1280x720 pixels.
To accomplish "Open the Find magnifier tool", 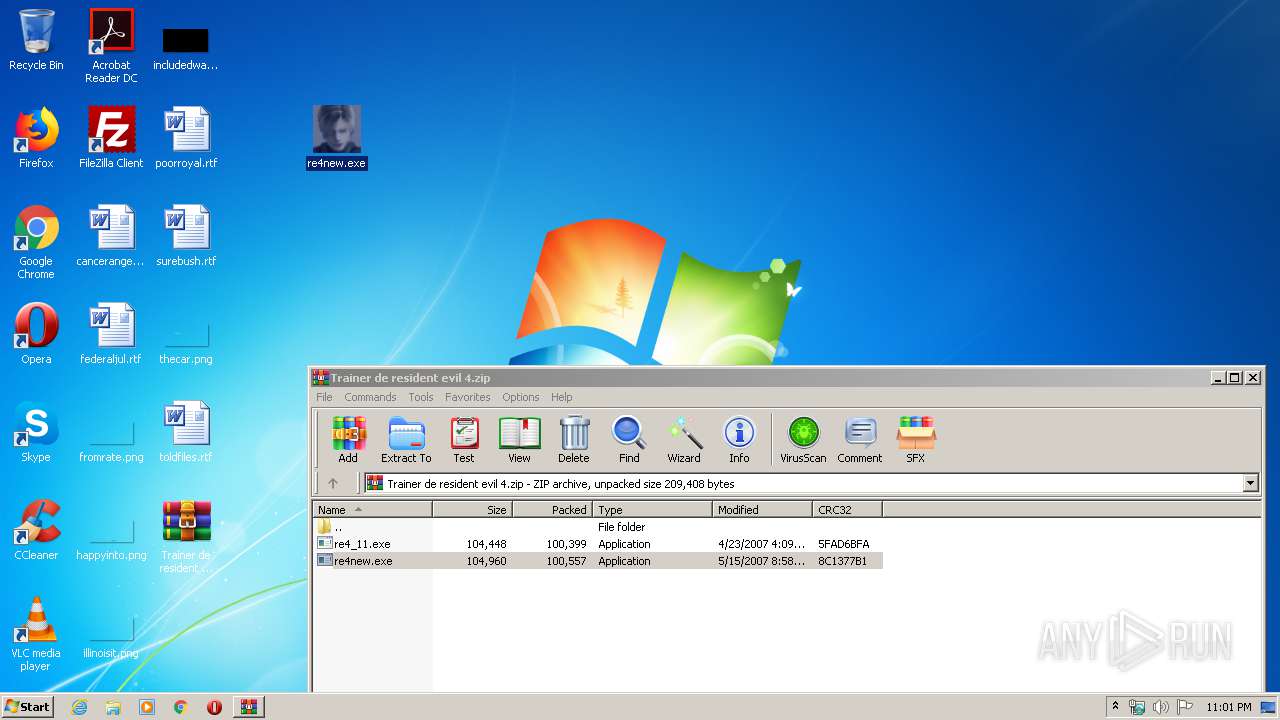I will tap(629, 440).
